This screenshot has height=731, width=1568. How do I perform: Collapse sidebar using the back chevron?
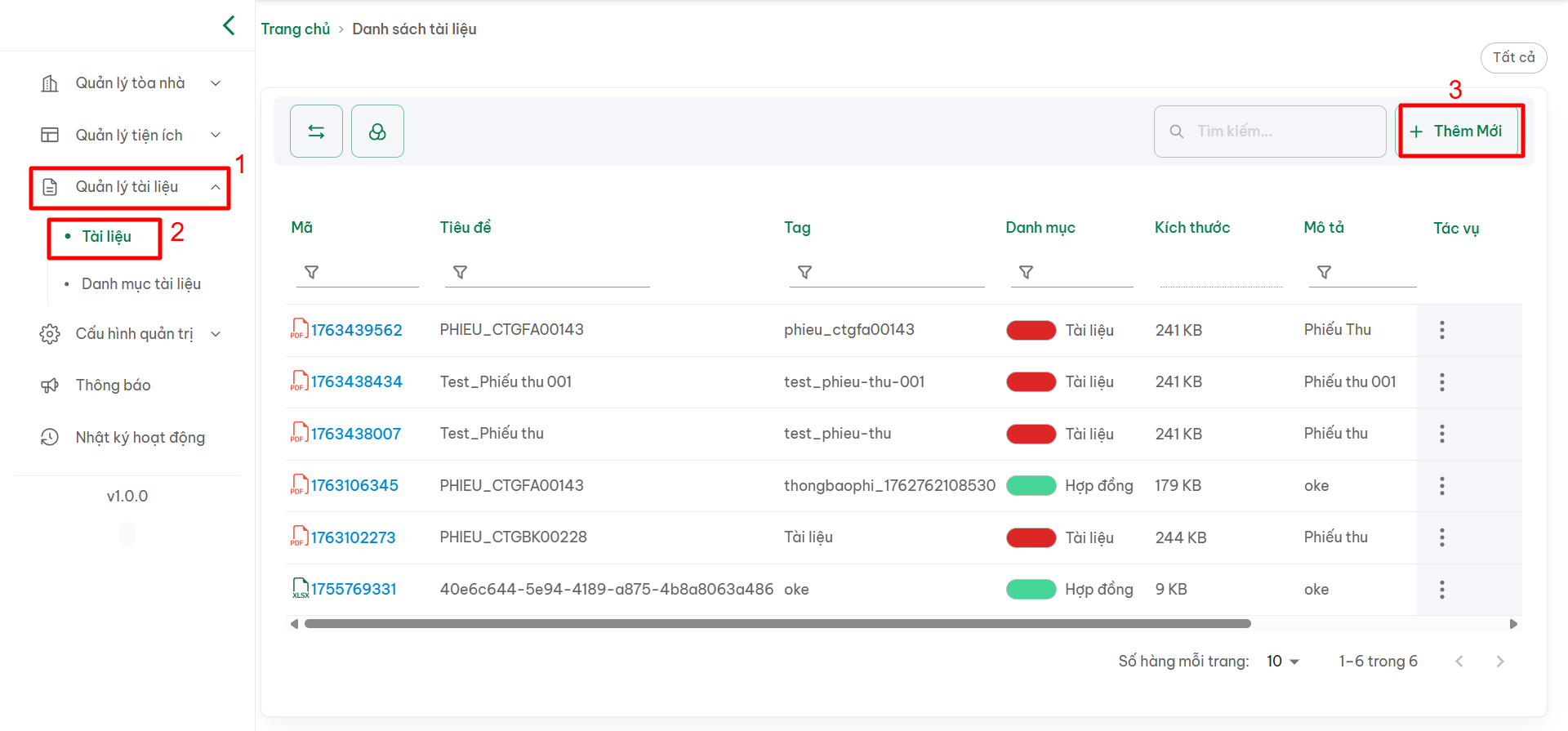pyautogui.click(x=229, y=26)
